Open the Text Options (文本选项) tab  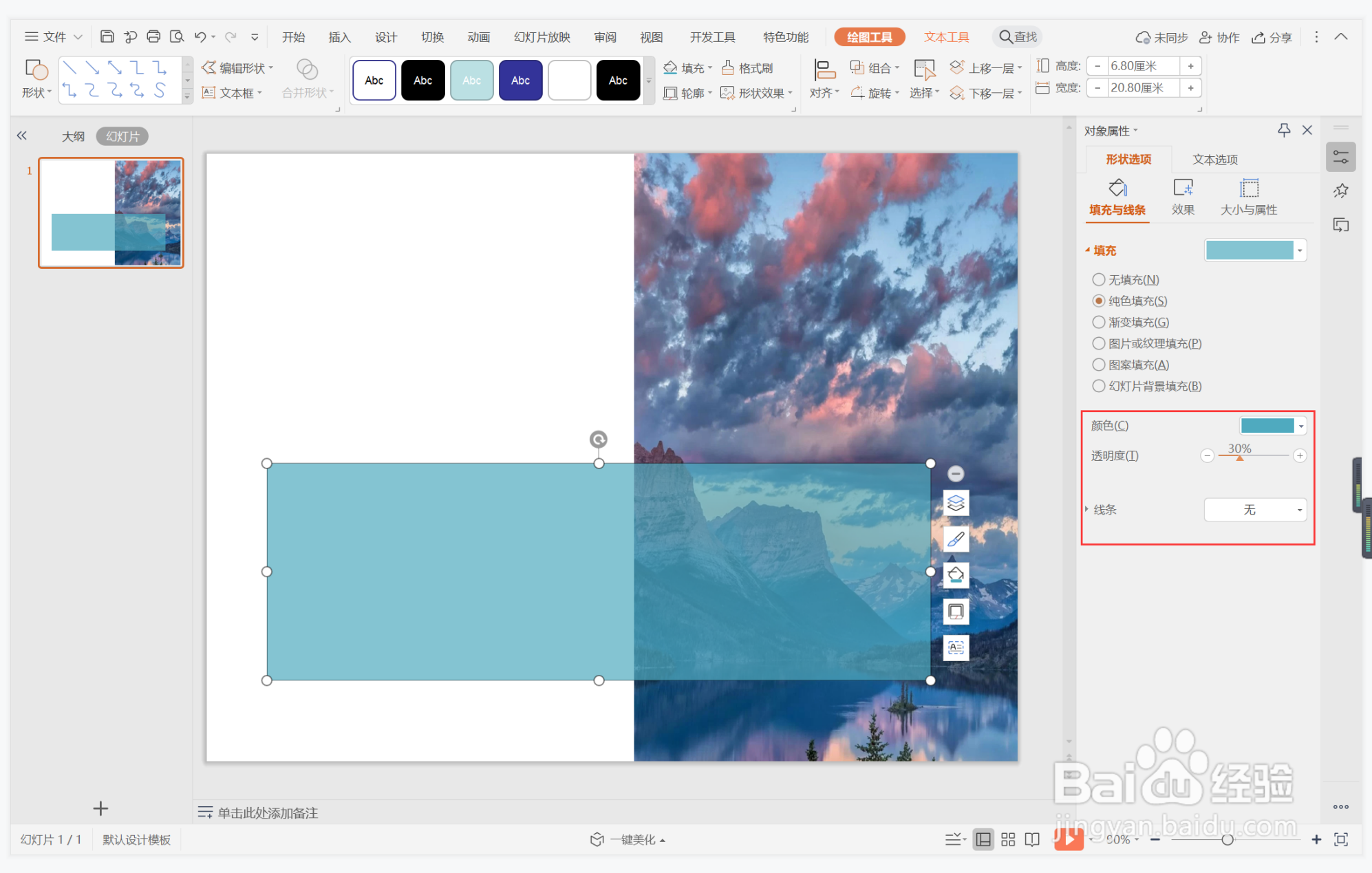pyautogui.click(x=1214, y=160)
